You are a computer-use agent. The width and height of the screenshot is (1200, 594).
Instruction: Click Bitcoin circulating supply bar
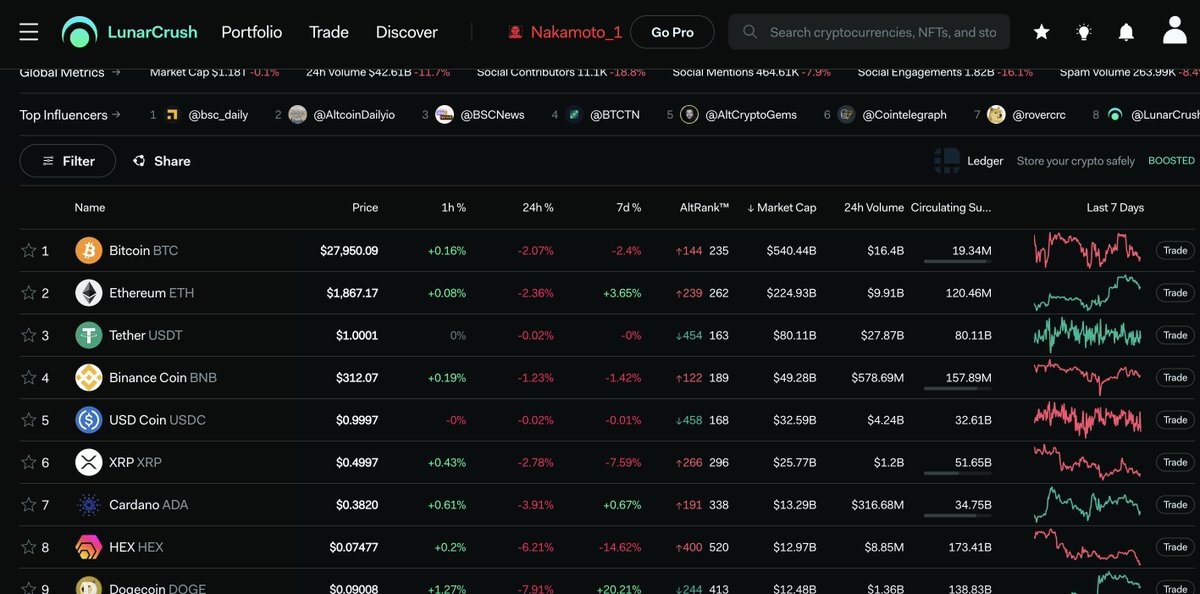(x=958, y=261)
